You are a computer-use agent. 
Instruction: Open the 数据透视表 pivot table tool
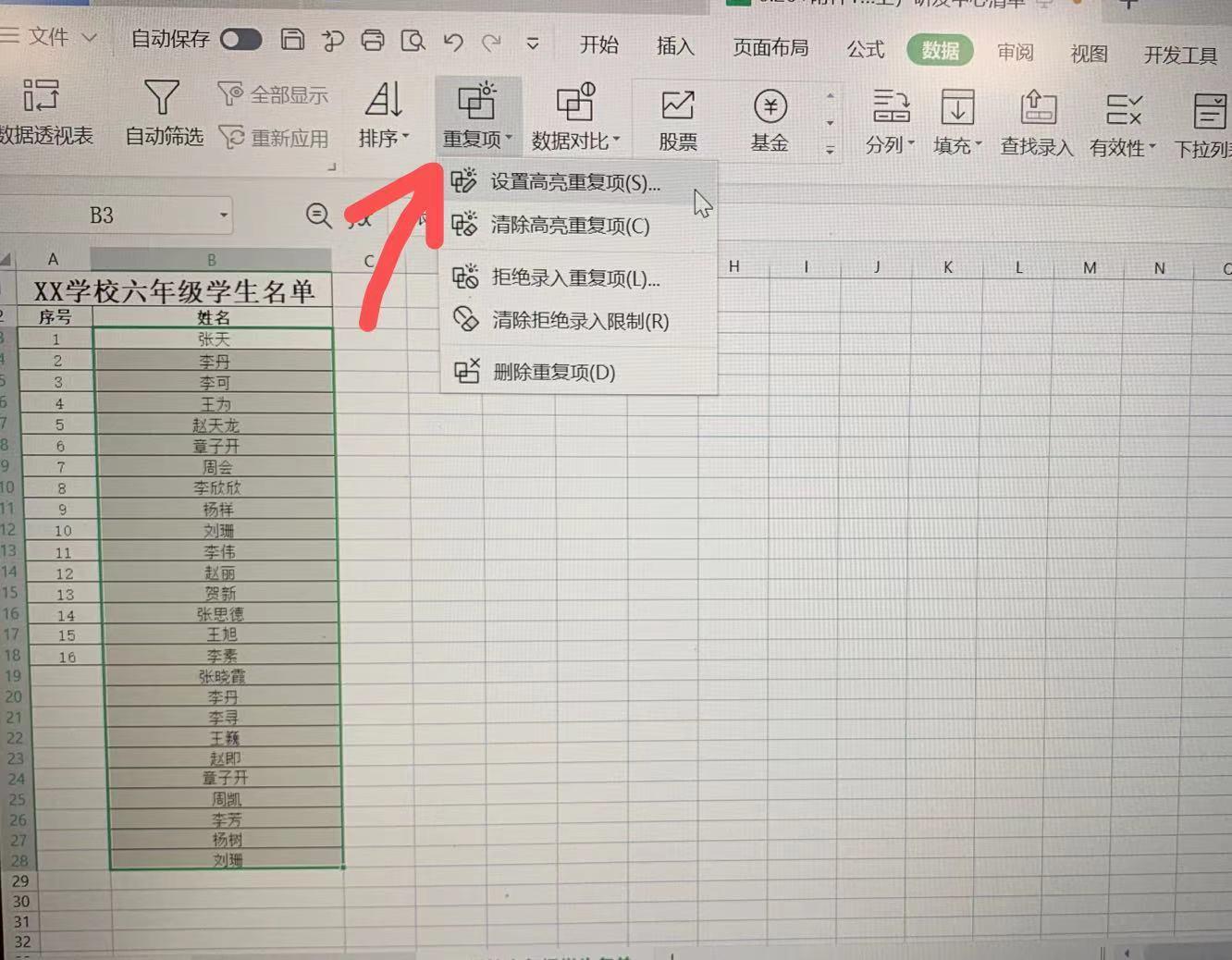pyautogui.click(x=40, y=116)
